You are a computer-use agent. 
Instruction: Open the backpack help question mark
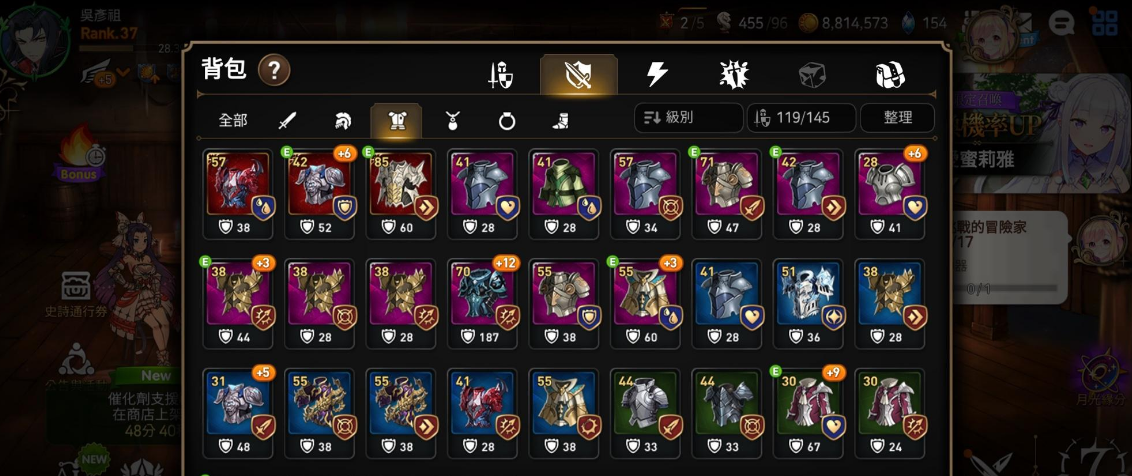point(274,71)
